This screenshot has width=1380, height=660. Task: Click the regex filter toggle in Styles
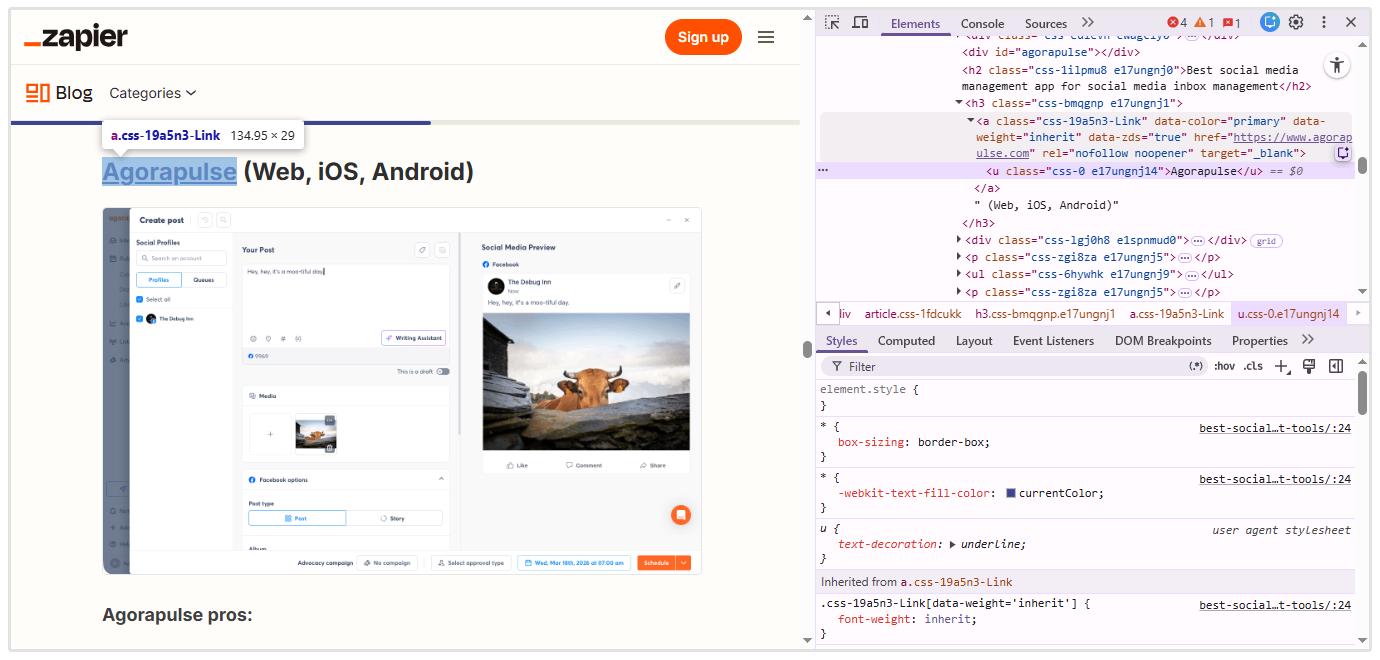1196,367
